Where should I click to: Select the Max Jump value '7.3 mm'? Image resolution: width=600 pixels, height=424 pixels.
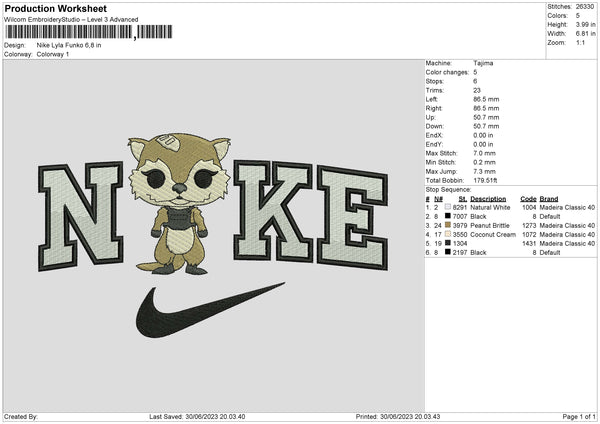(x=484, y=171)
